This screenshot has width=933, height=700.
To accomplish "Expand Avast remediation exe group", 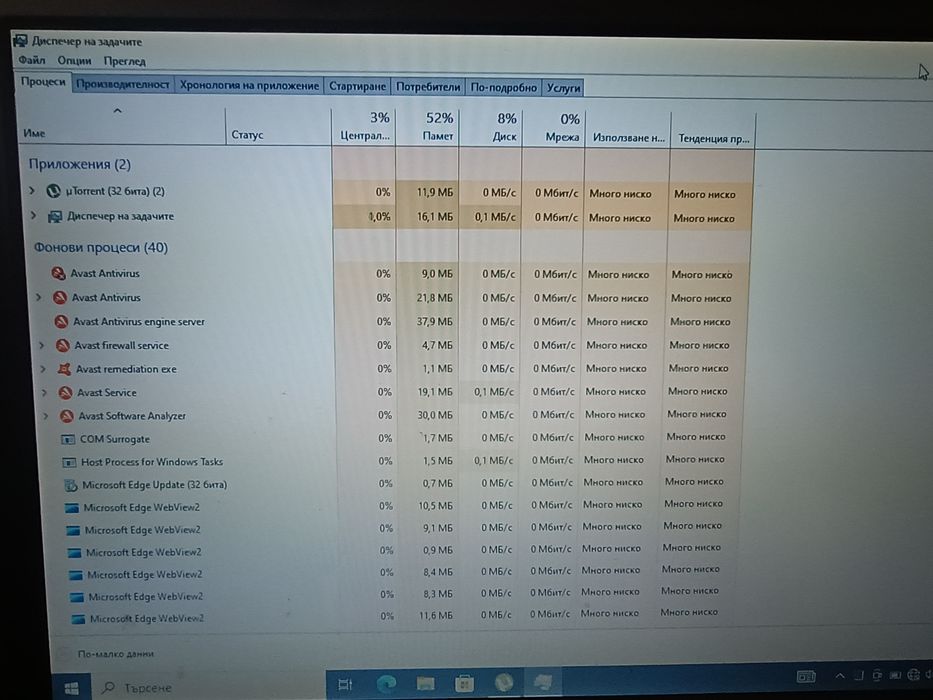I will (x=43, y=369).
